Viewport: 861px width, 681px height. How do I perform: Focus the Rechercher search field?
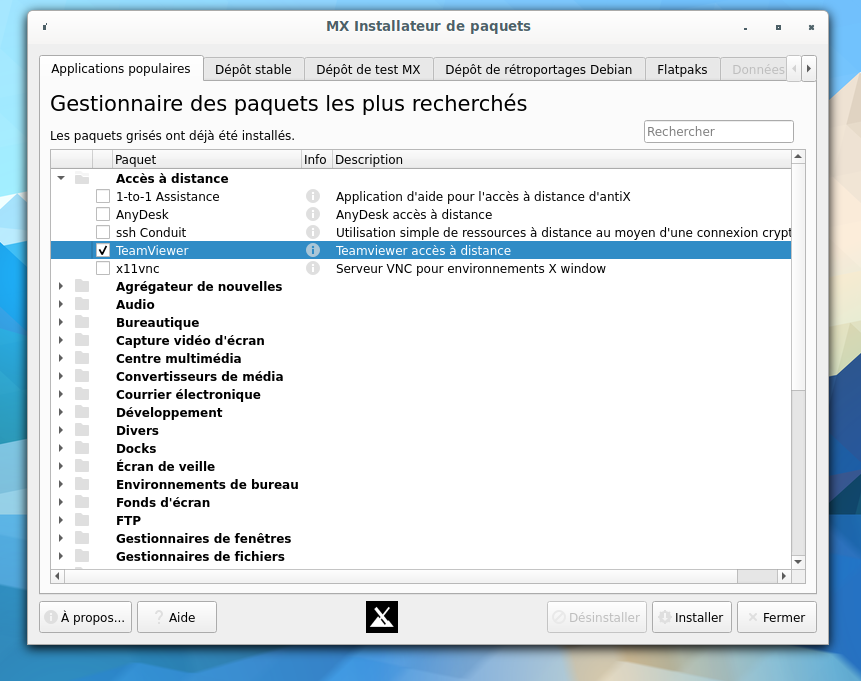coord(718,131)
